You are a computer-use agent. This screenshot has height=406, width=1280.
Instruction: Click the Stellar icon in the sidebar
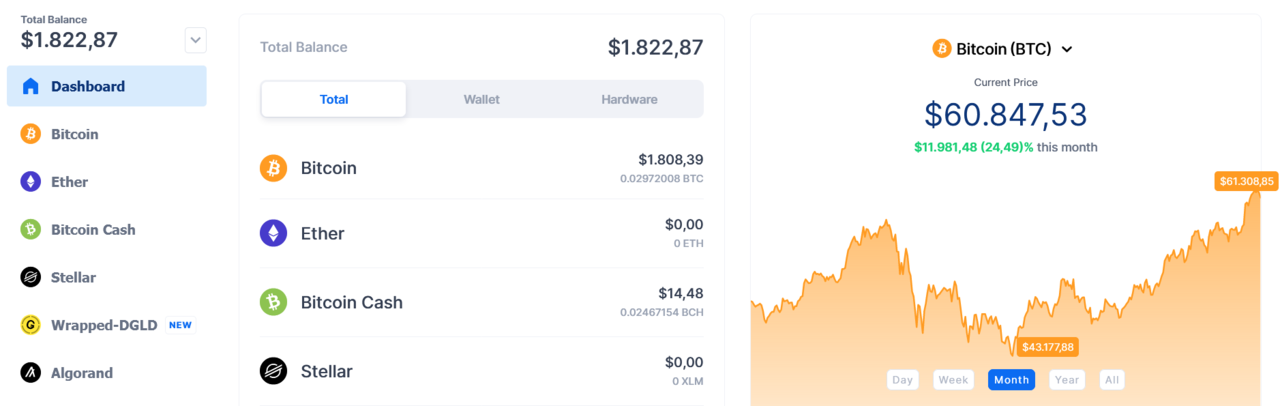31,277
